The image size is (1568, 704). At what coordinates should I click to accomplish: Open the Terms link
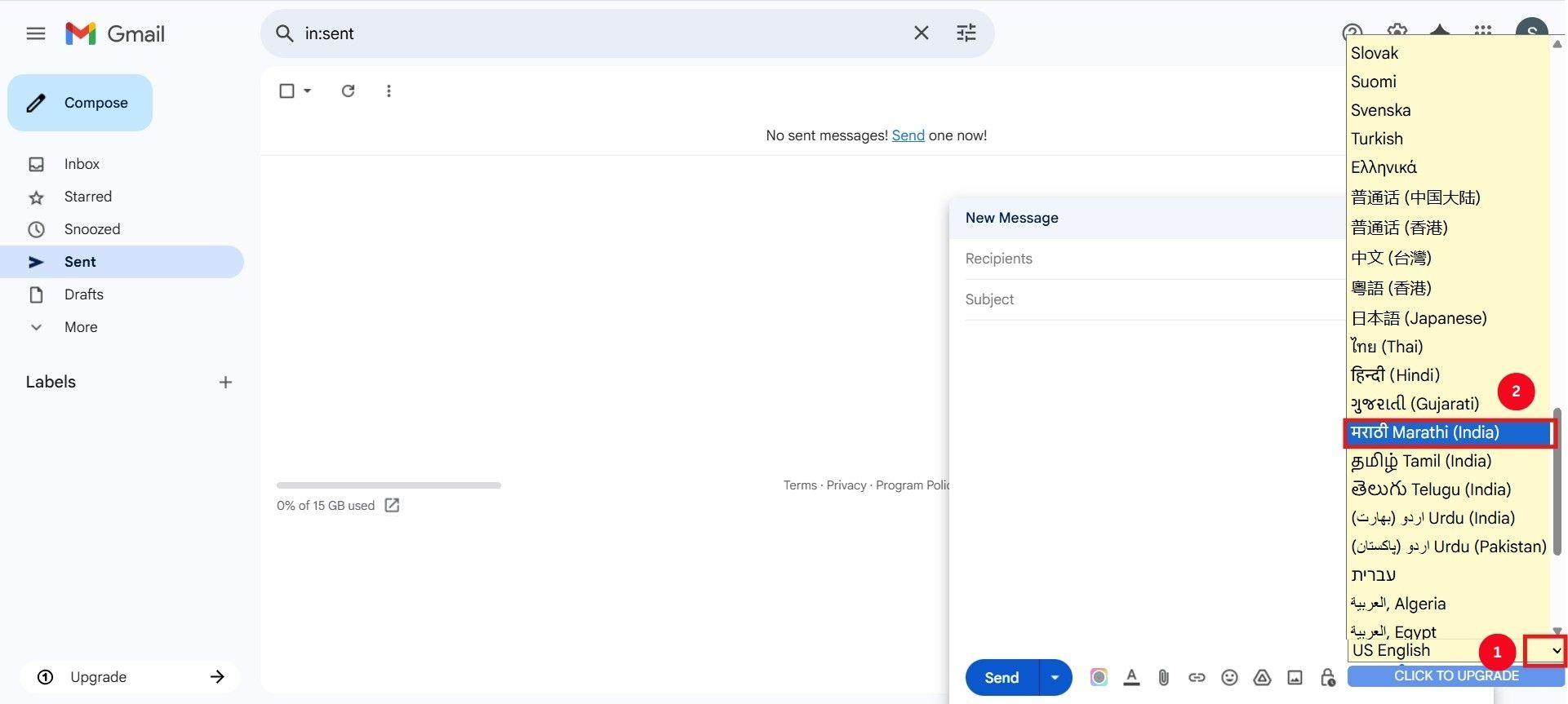coord(800,485)
